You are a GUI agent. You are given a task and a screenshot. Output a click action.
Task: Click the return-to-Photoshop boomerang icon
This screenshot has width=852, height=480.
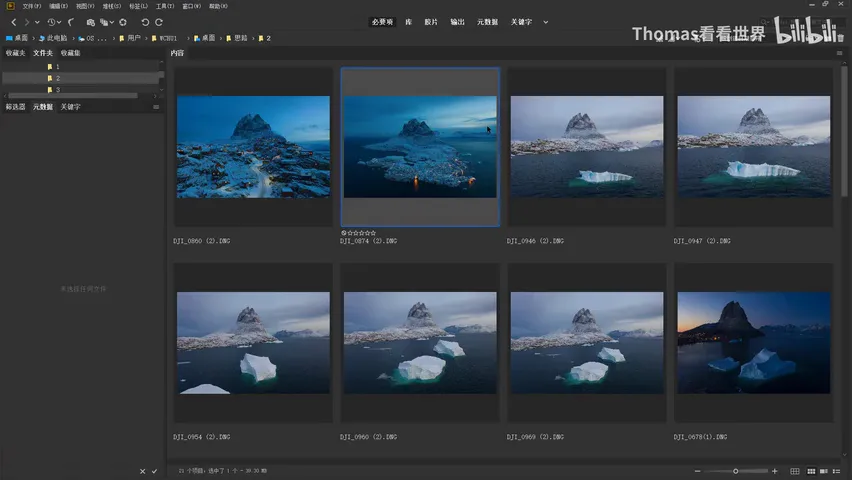71,22
